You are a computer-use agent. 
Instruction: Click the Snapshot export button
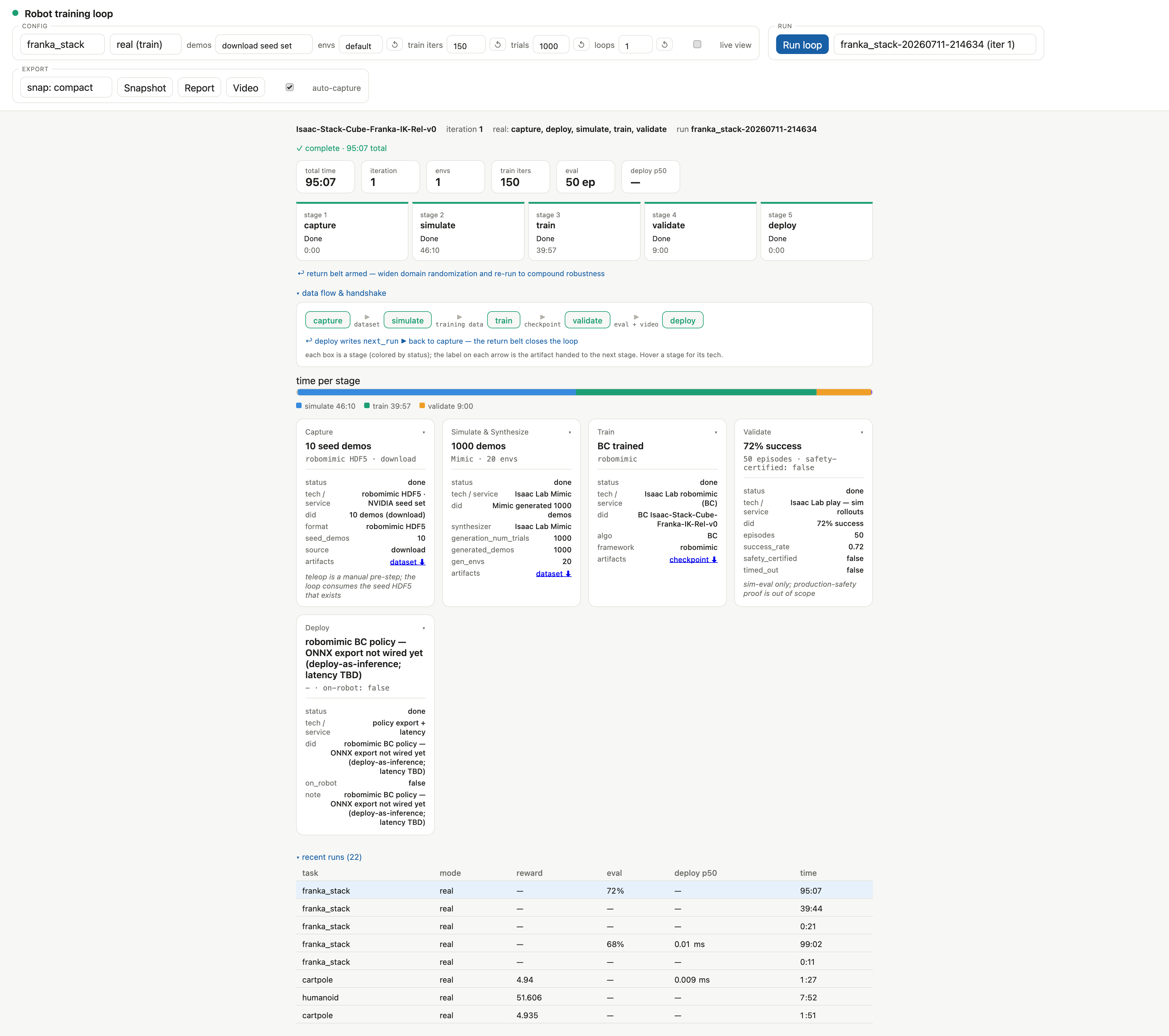(x=145, y=87)
